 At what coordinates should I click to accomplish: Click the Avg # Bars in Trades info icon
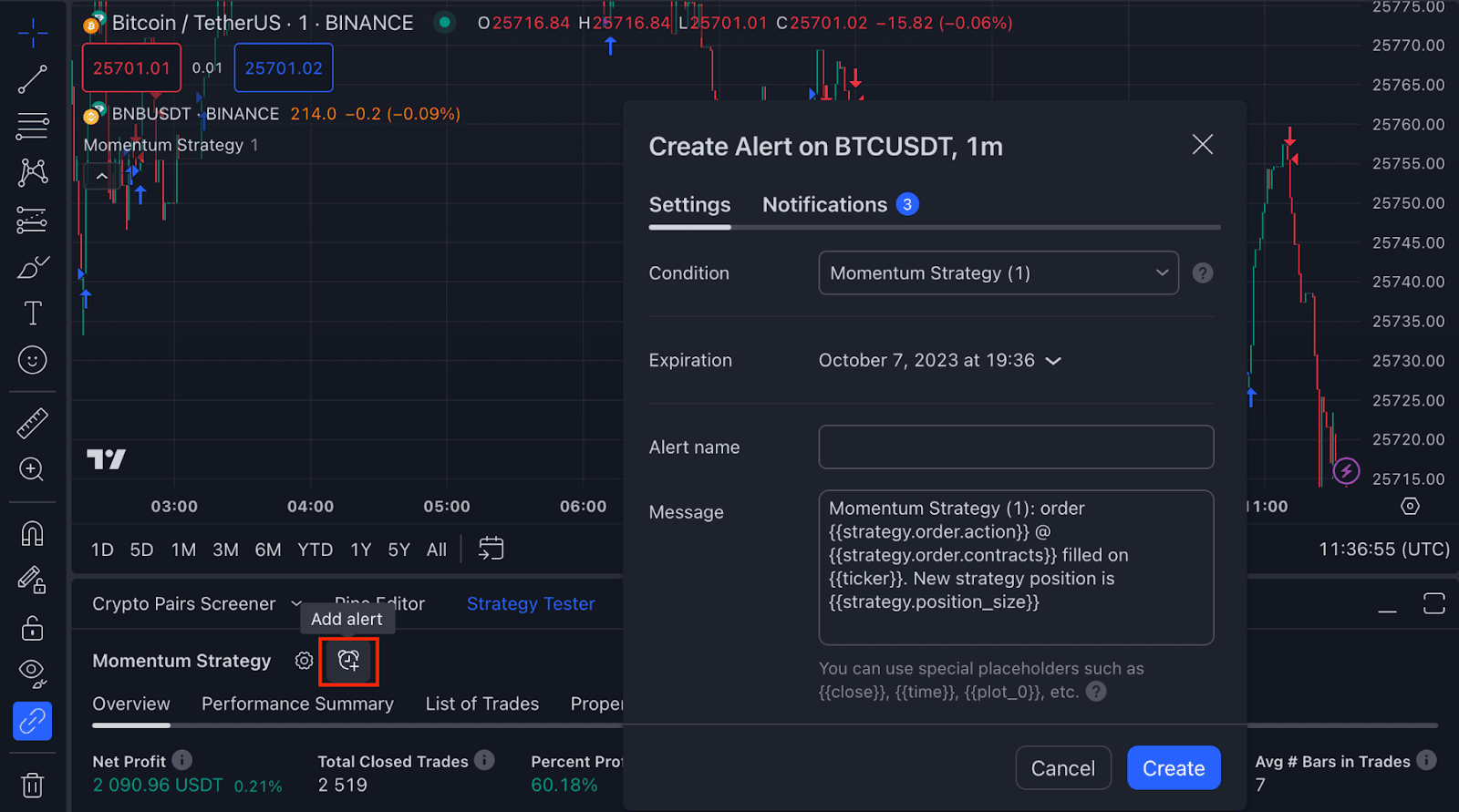coord(1426,759)
